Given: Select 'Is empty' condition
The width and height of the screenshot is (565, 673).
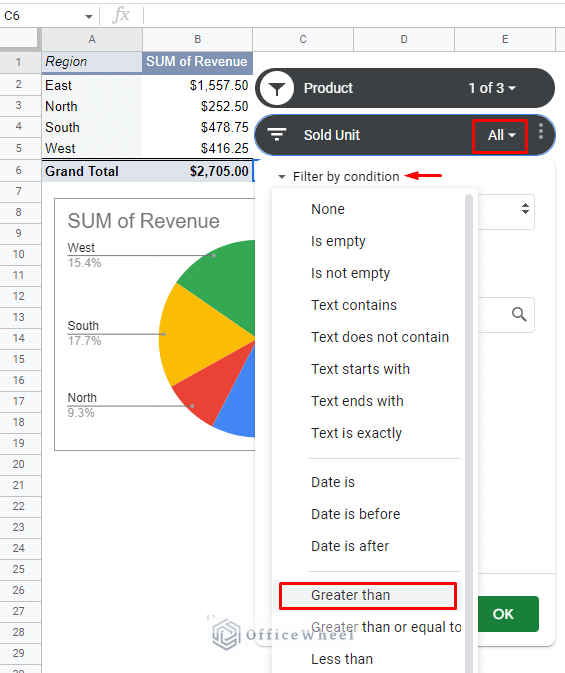Looking at the screenshot, I should (x=338, y=241).
